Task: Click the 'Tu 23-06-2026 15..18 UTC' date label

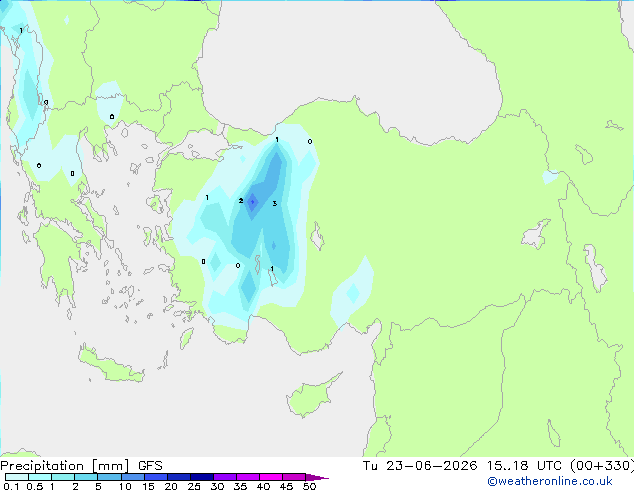Action: (x=464, y=466)
